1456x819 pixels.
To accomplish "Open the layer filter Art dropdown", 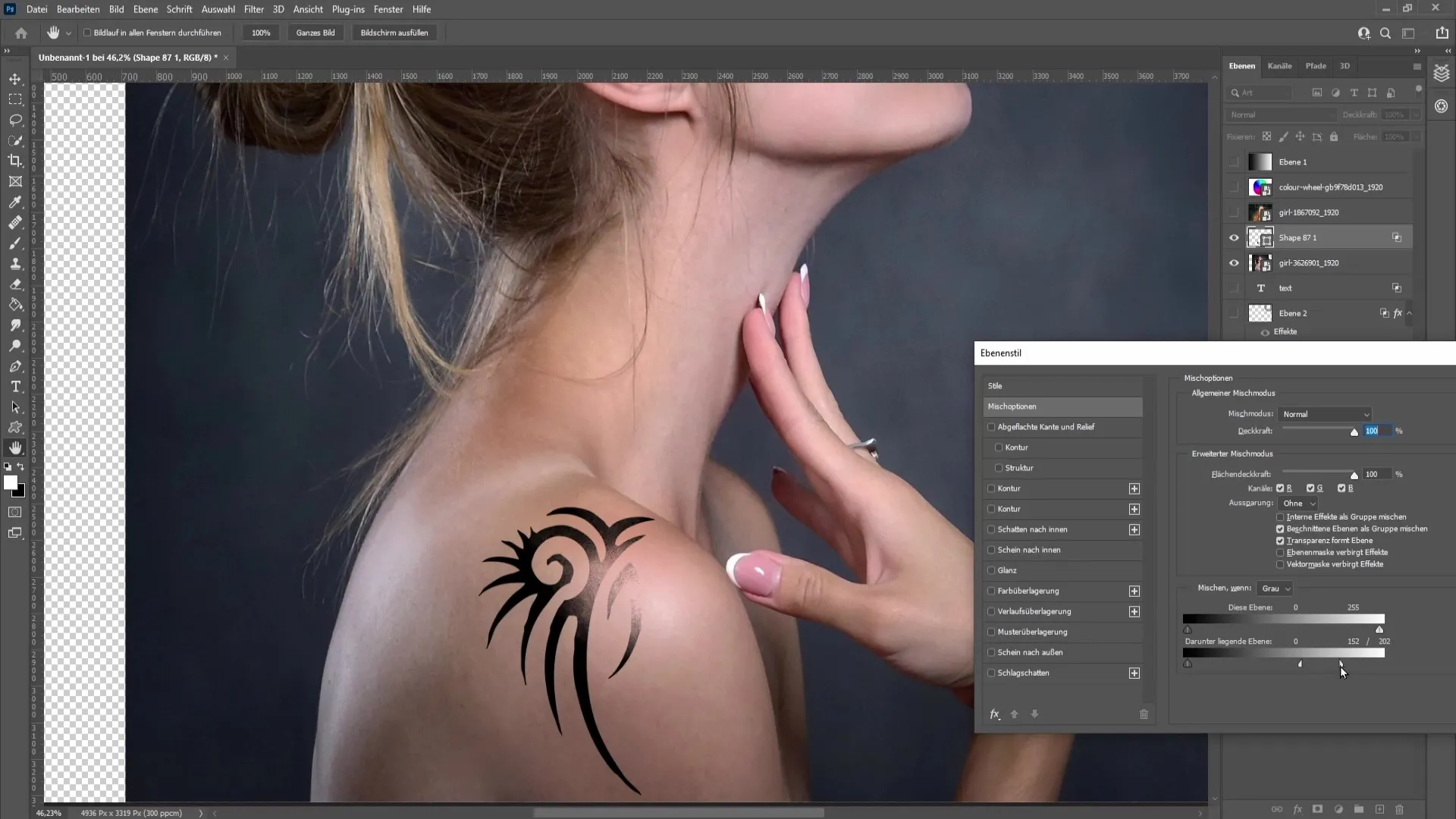I will coord(1260,93).
